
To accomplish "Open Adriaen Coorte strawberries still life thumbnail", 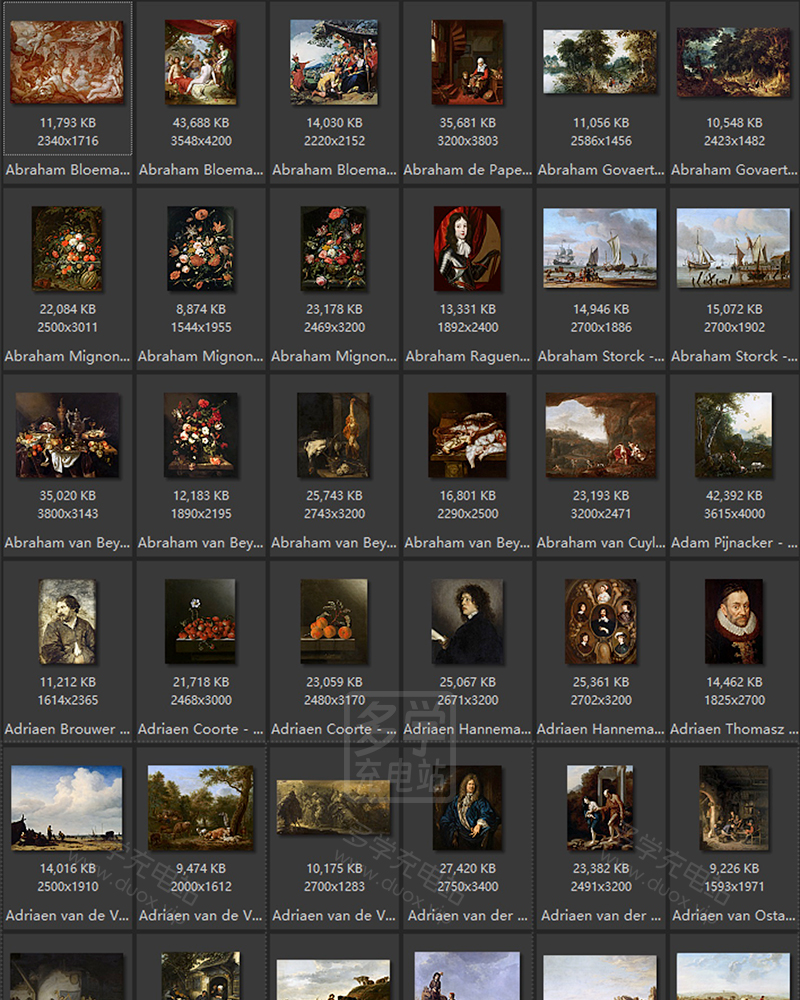I will 201,621.
